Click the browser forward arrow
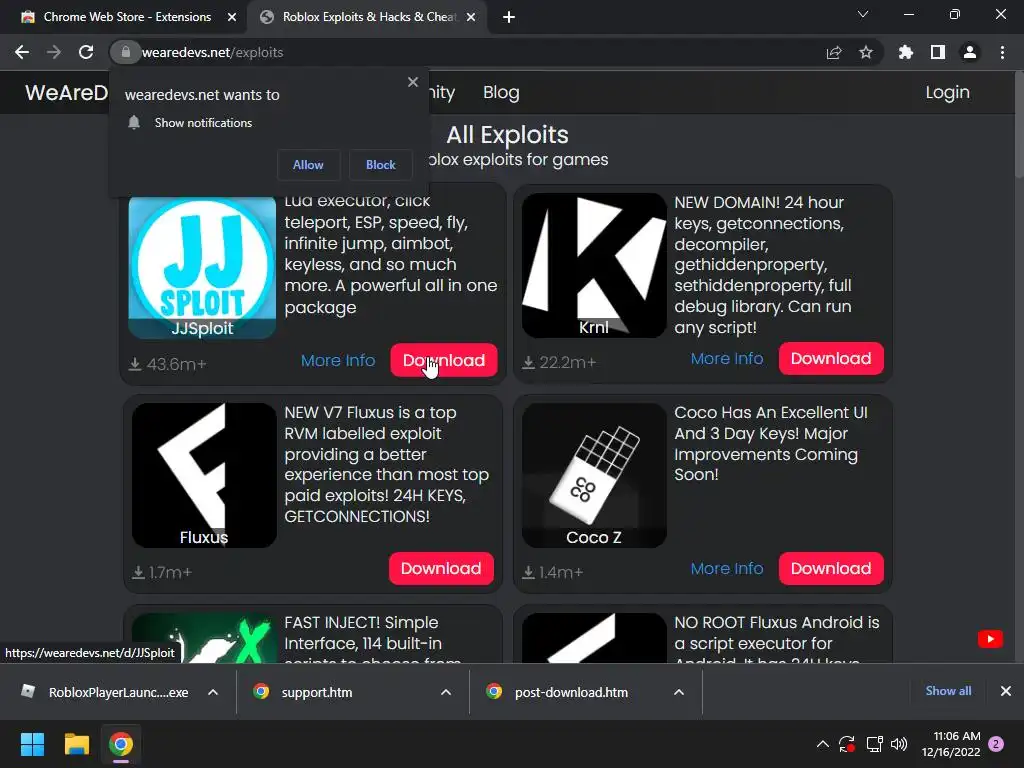 pyautogui.click(x=54, y=52)
